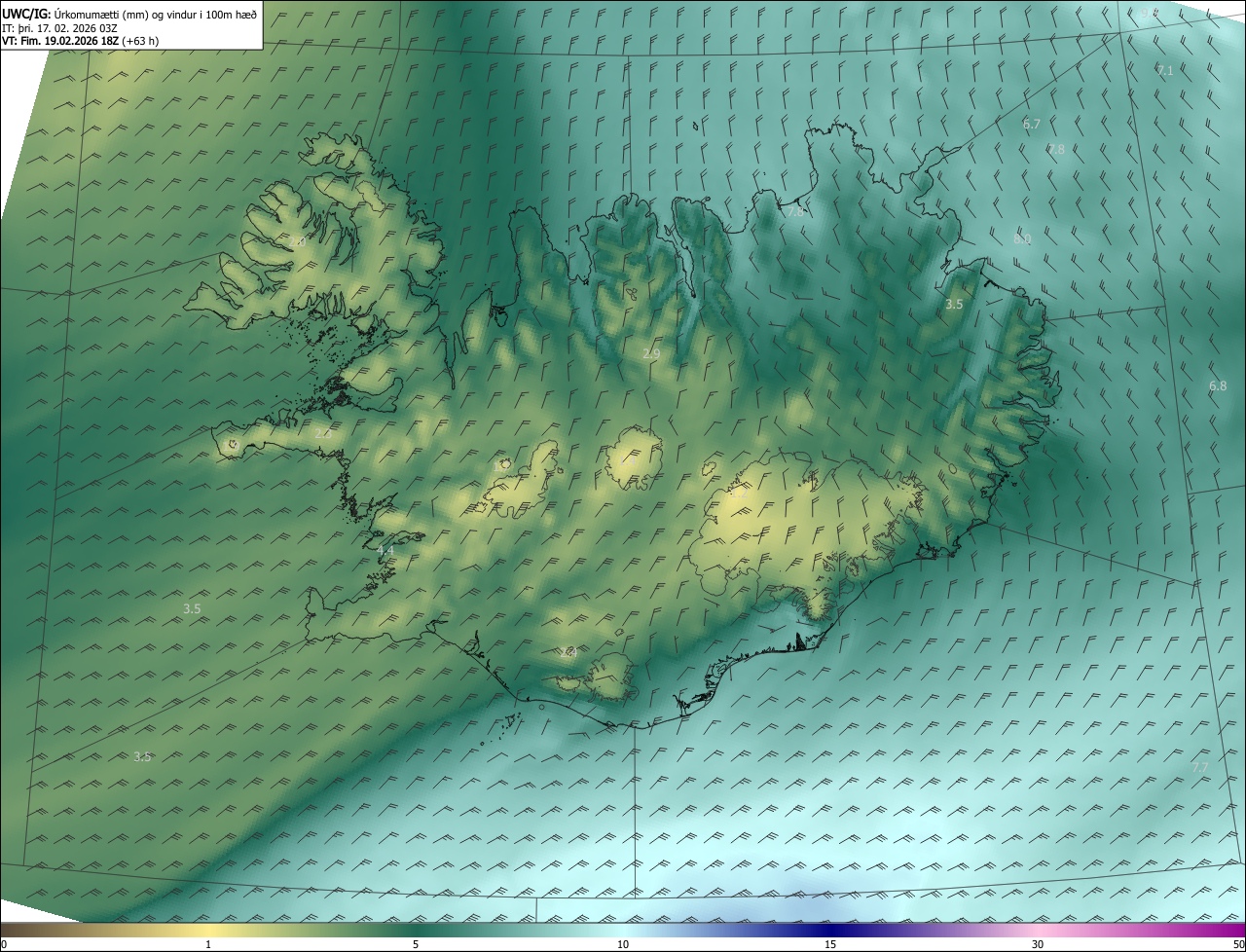
Task: Select the valid time line 'VT: Fim. 19.02.2026 18Z (+63 h)'
Action: pyautogui.click(x=81, y=41)
